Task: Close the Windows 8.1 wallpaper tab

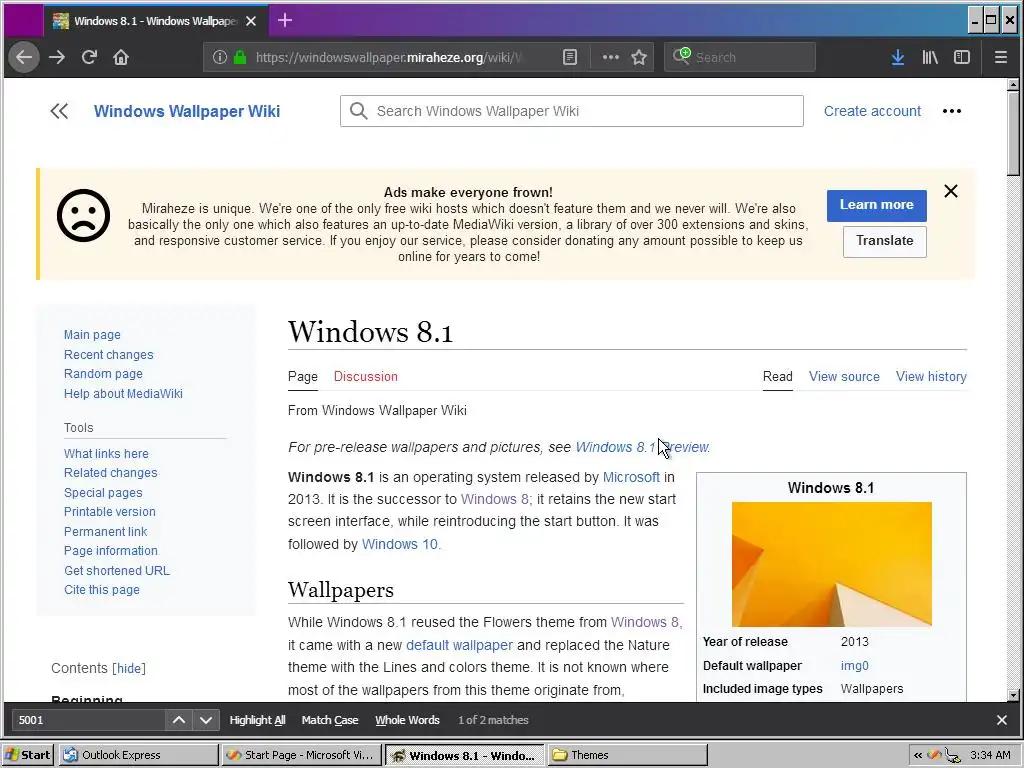Action: point(251,21)
